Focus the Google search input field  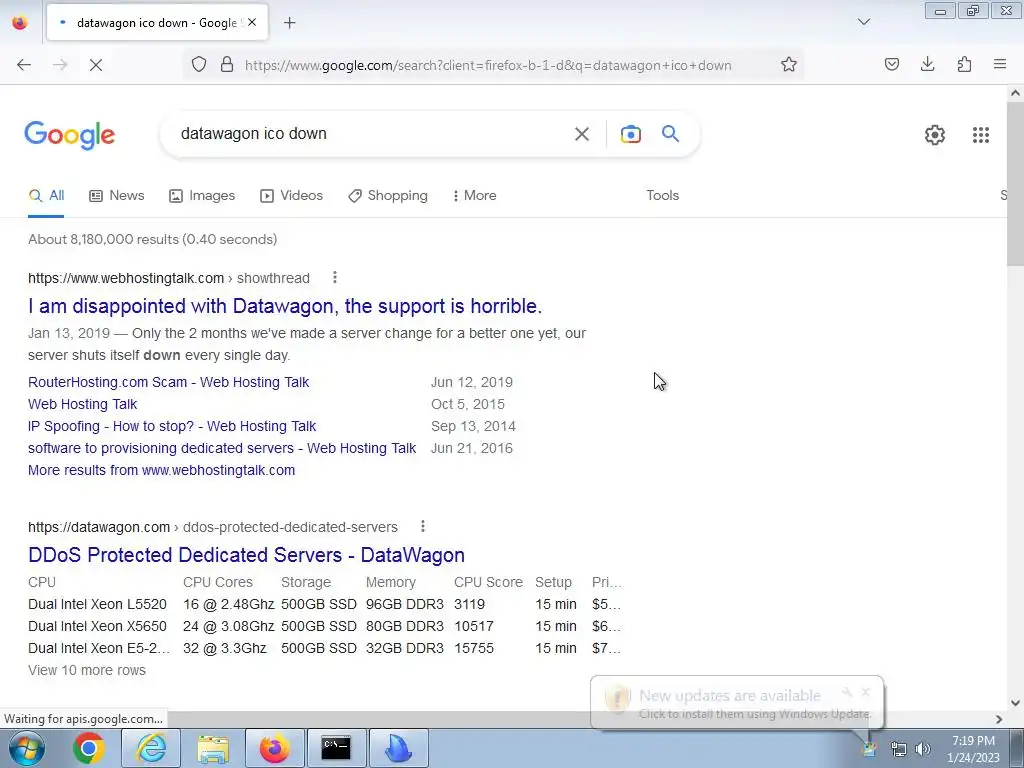(372, 134)
